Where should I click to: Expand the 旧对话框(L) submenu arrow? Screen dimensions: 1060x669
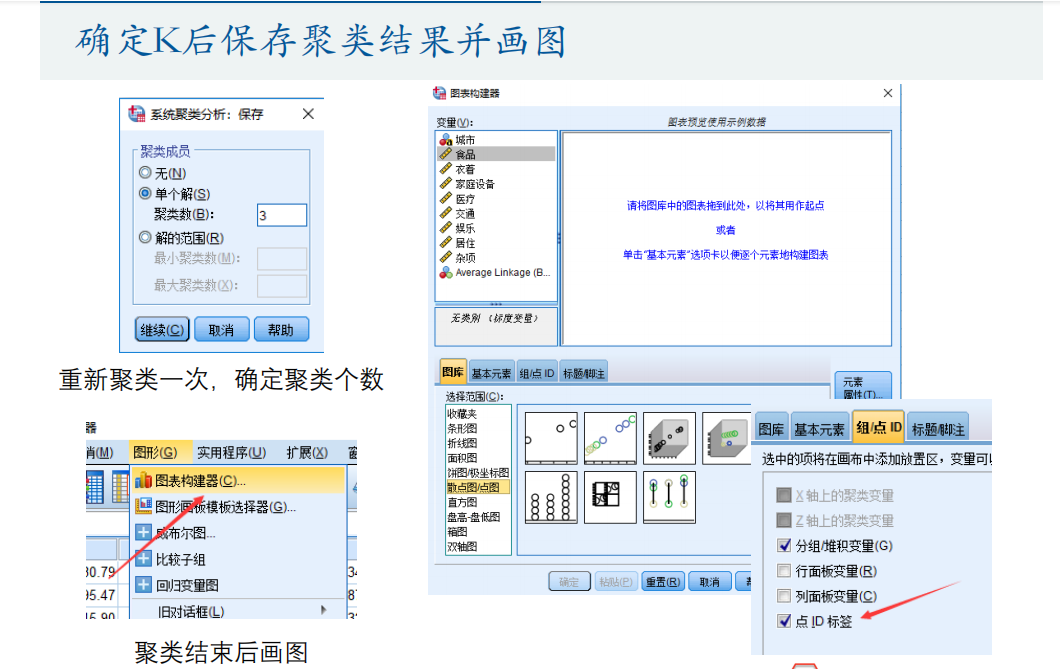coord(324,610)
